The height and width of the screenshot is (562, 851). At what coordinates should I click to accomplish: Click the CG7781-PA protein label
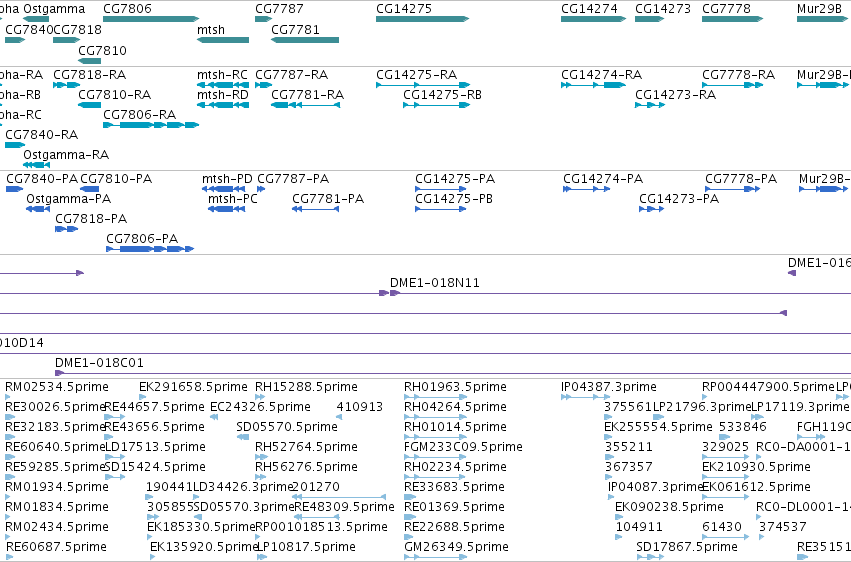tap(328, 199)
